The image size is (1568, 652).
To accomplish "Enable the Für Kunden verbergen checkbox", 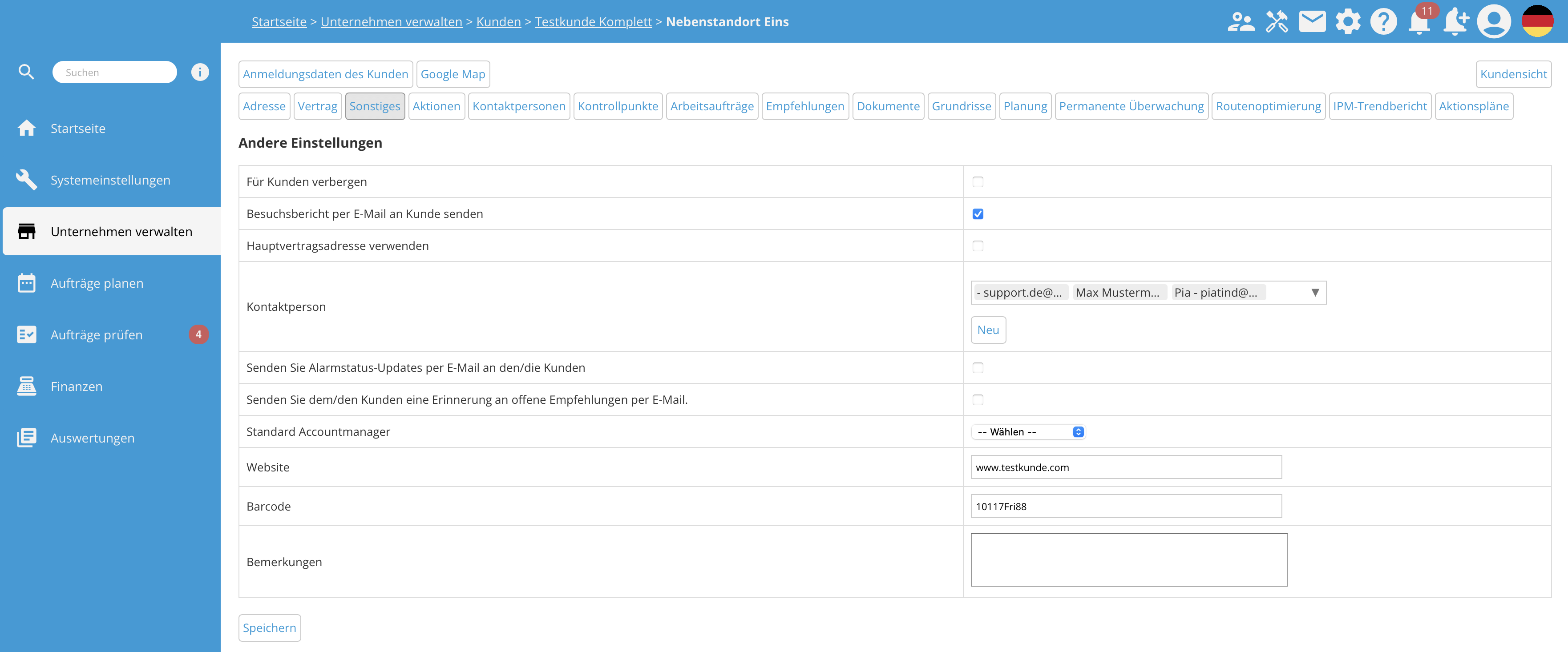I will (978, 182).
